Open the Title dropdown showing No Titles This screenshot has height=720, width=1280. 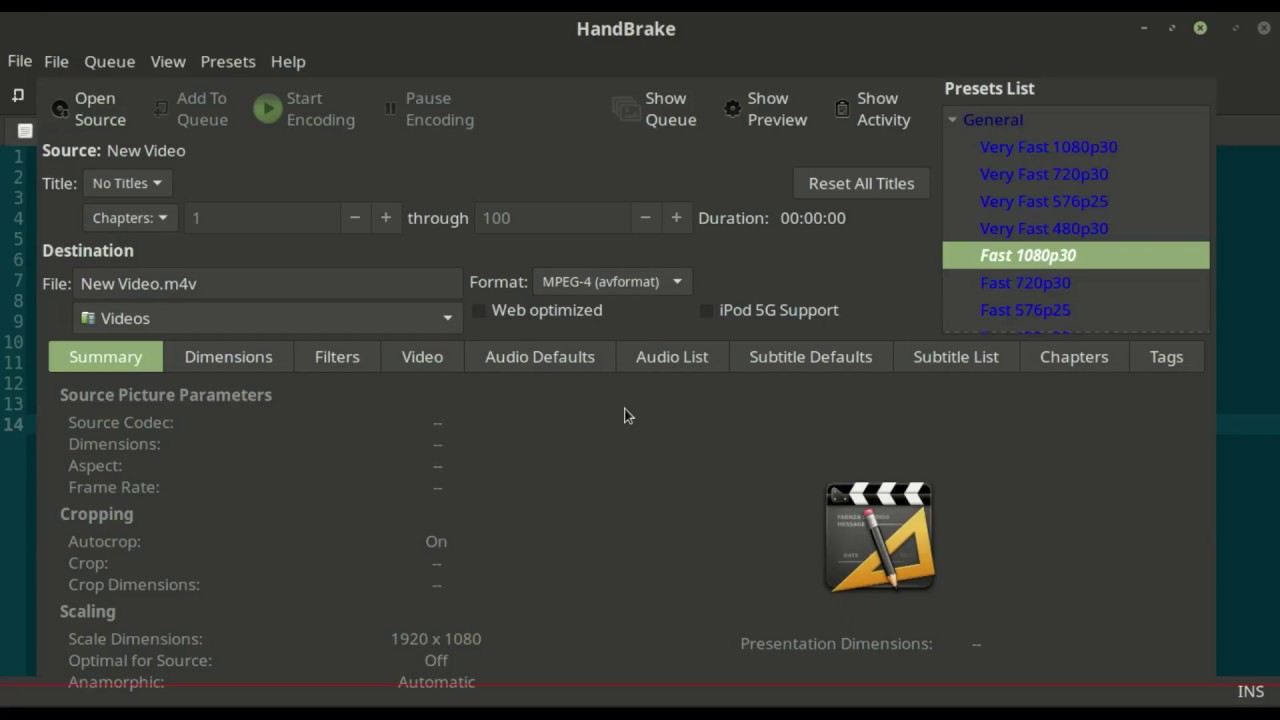coord(127,183)
